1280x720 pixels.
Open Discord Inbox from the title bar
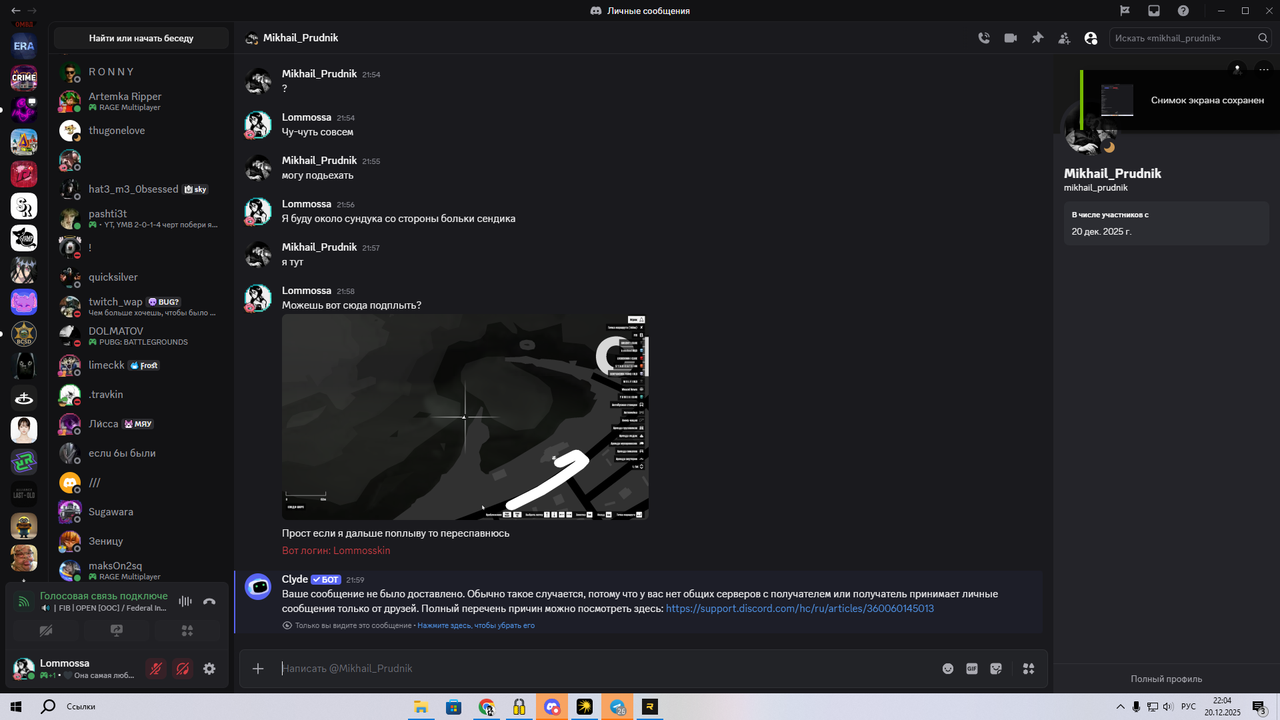coord(1153,10)
